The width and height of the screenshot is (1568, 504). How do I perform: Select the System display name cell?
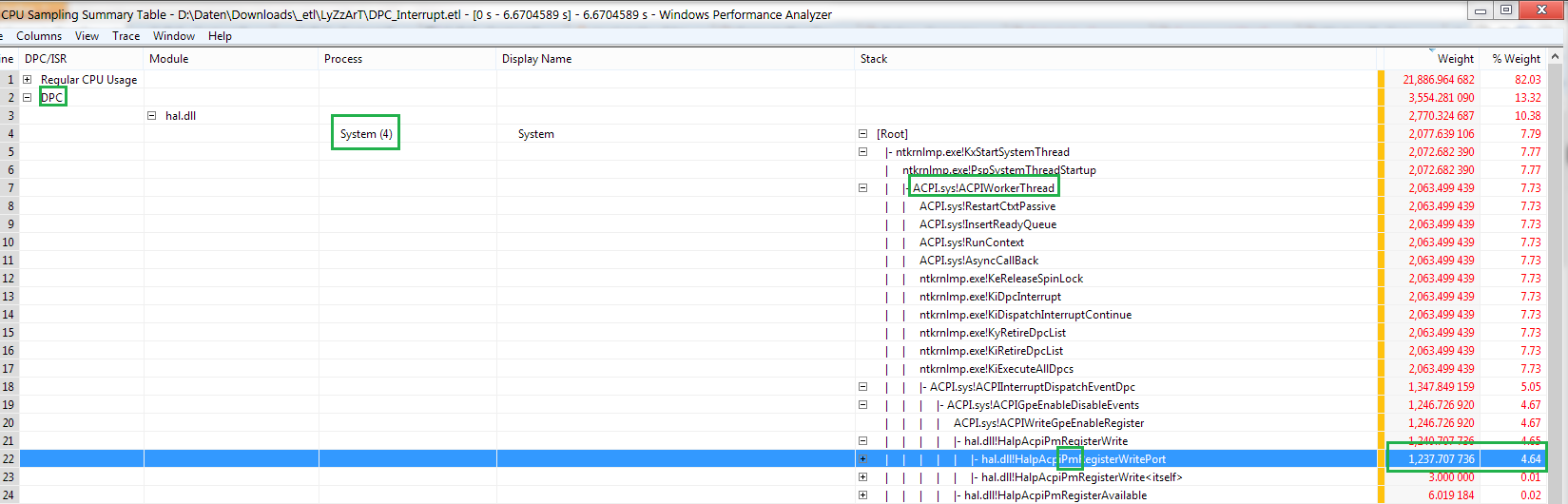(536, 134)
